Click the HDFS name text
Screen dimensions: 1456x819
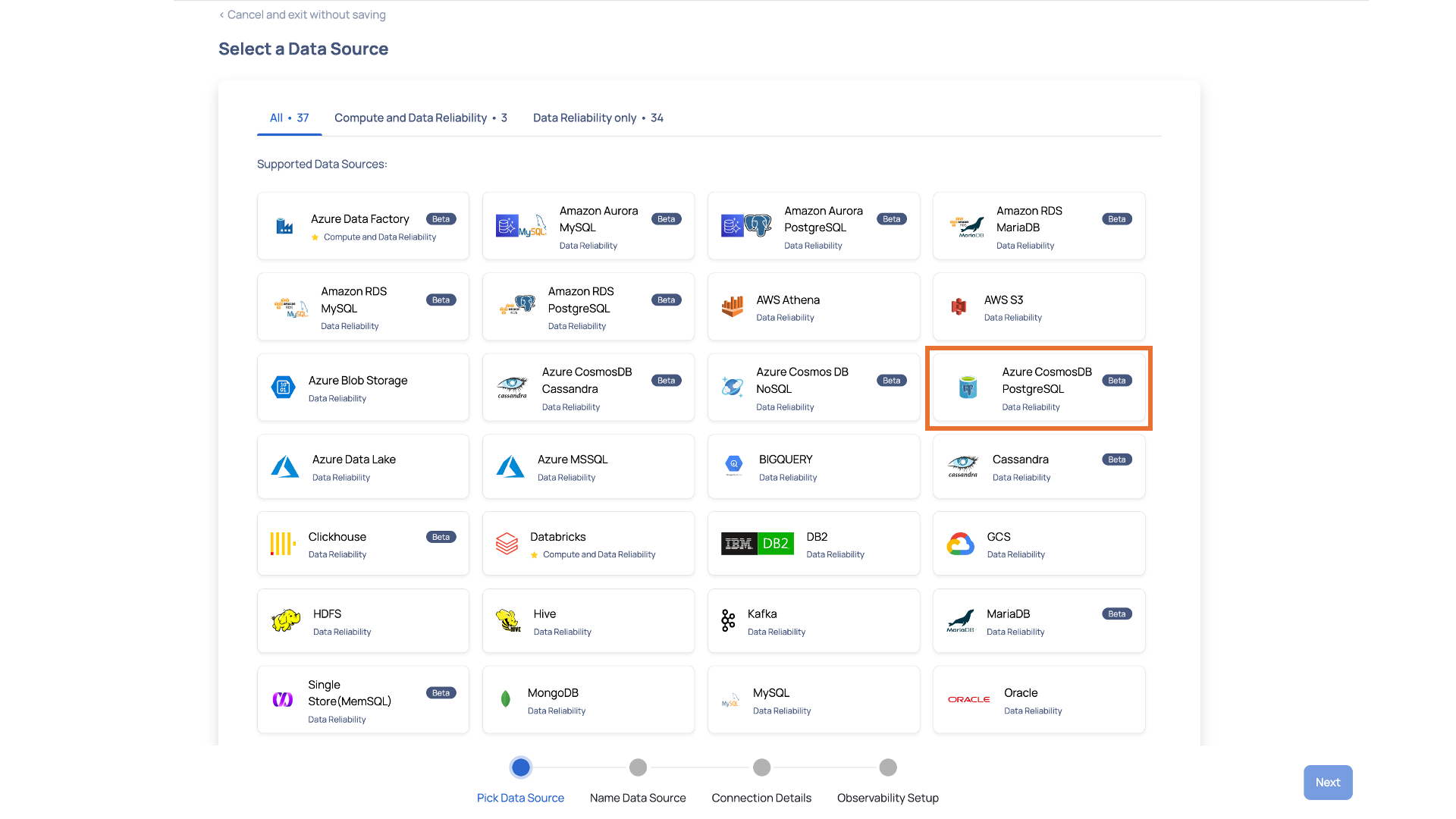coord(327,614)
